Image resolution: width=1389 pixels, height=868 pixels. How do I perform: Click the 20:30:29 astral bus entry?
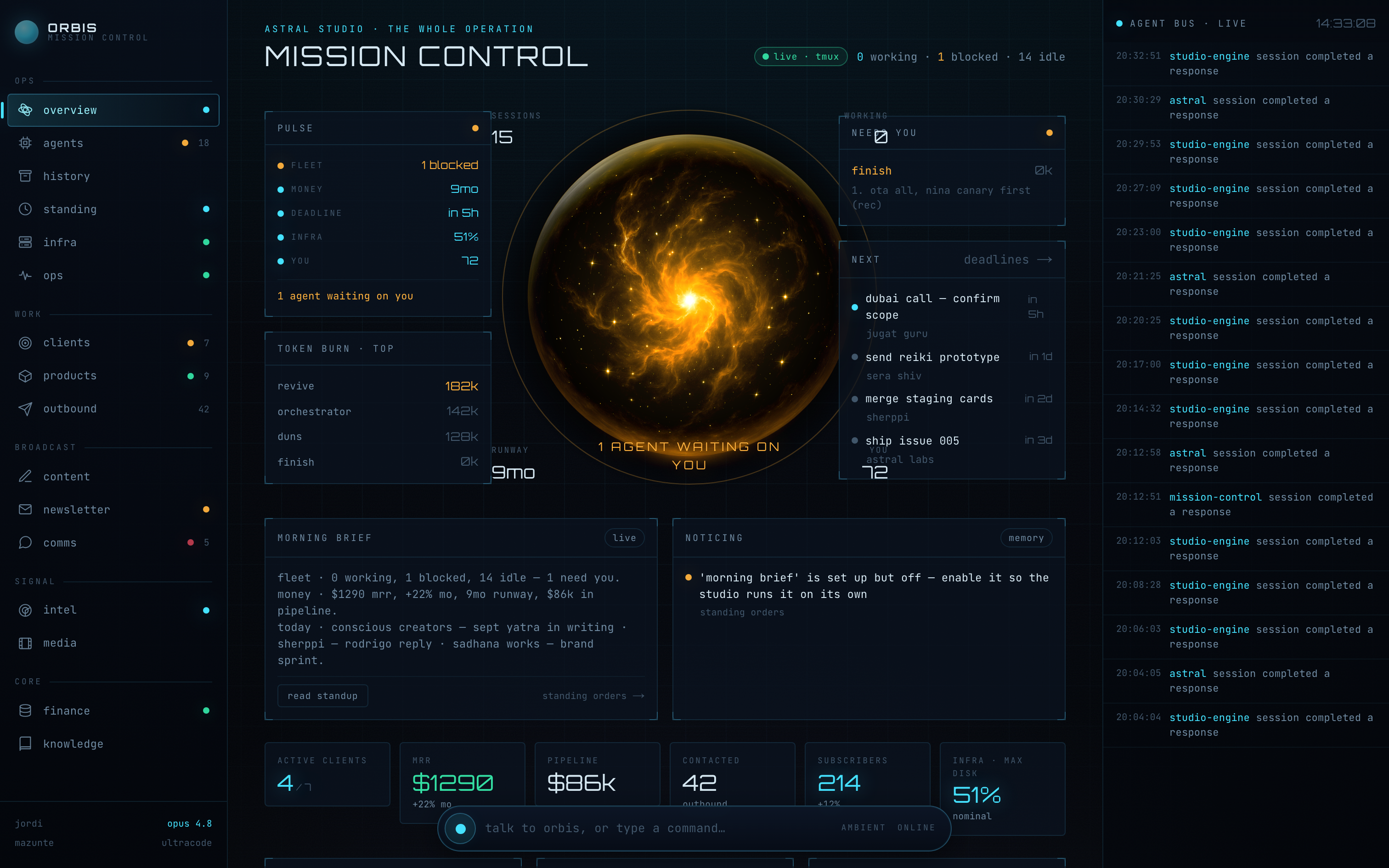pyautogui.click(x=1246, y=108)
